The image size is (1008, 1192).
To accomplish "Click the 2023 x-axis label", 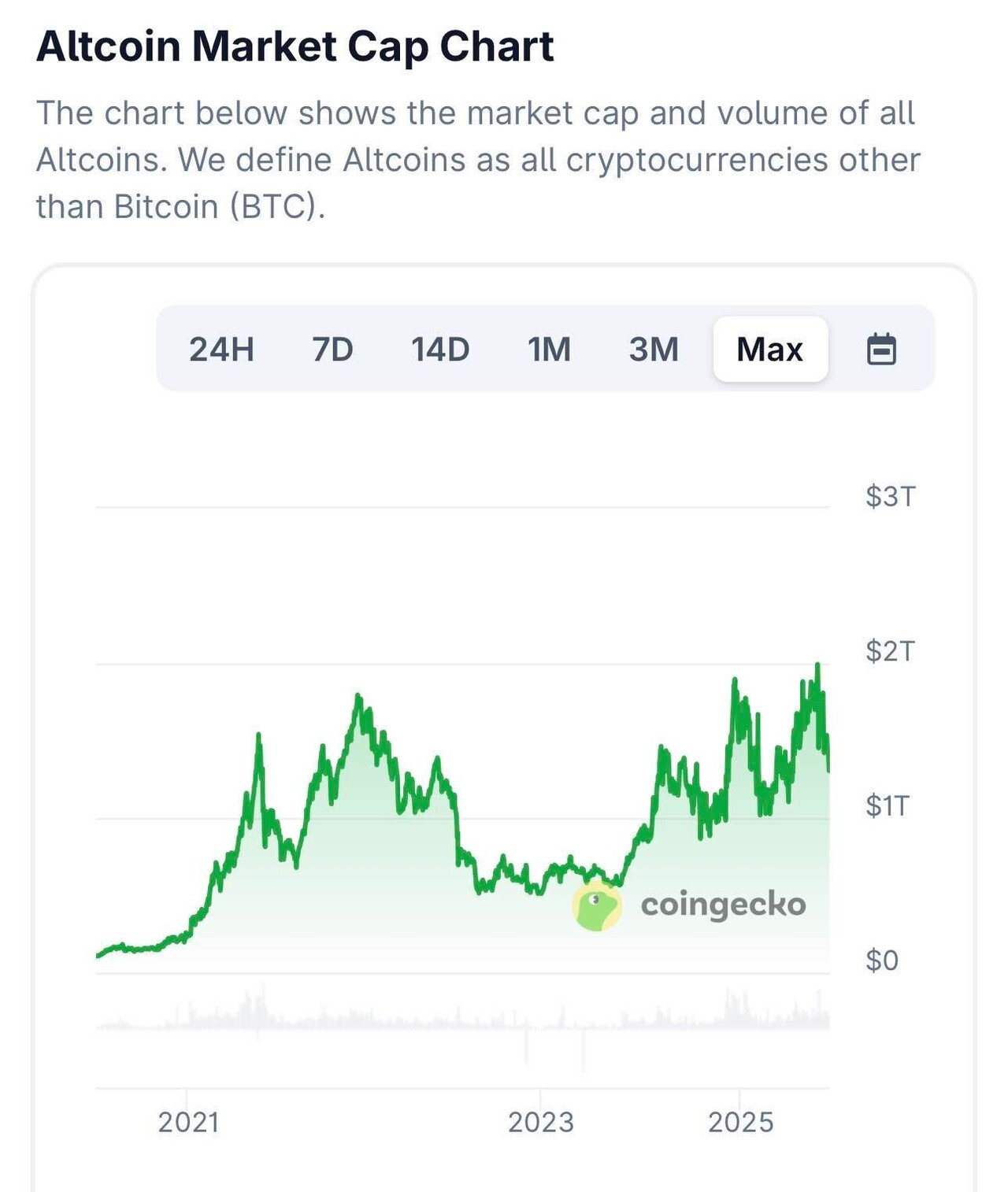I will 540,1122.
